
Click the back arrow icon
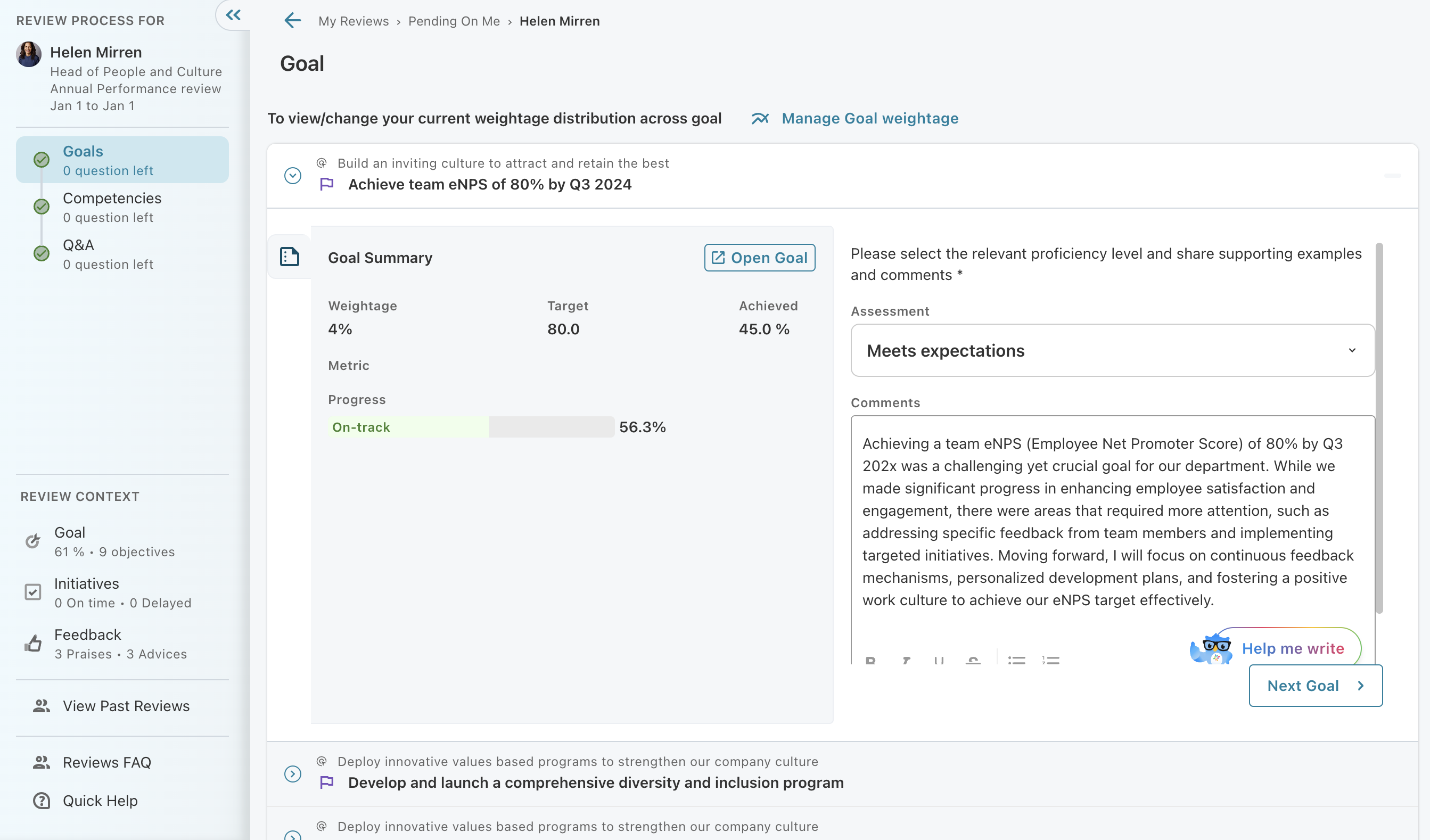pyautogui.click(x=292, y=21)
